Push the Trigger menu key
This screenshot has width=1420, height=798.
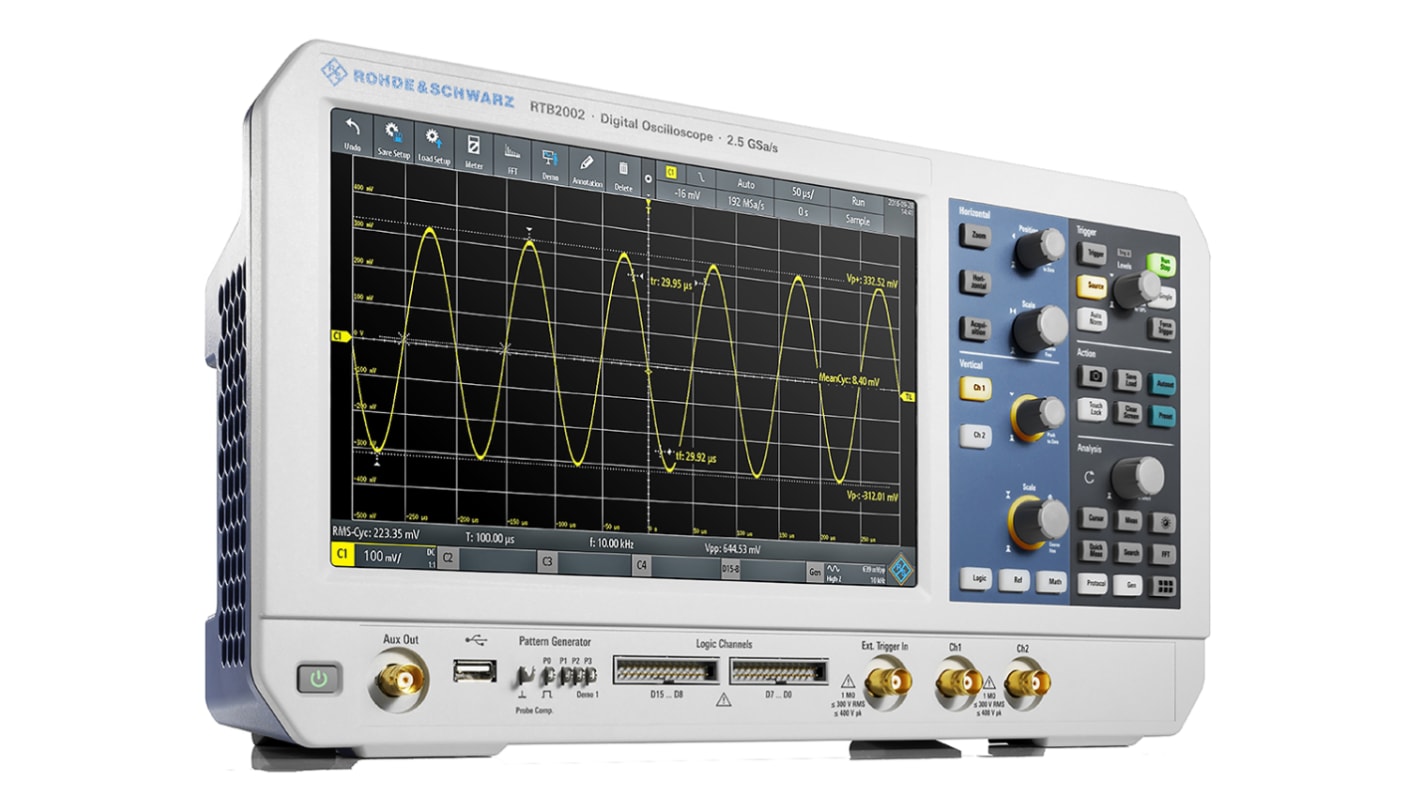click(1092, 254)
